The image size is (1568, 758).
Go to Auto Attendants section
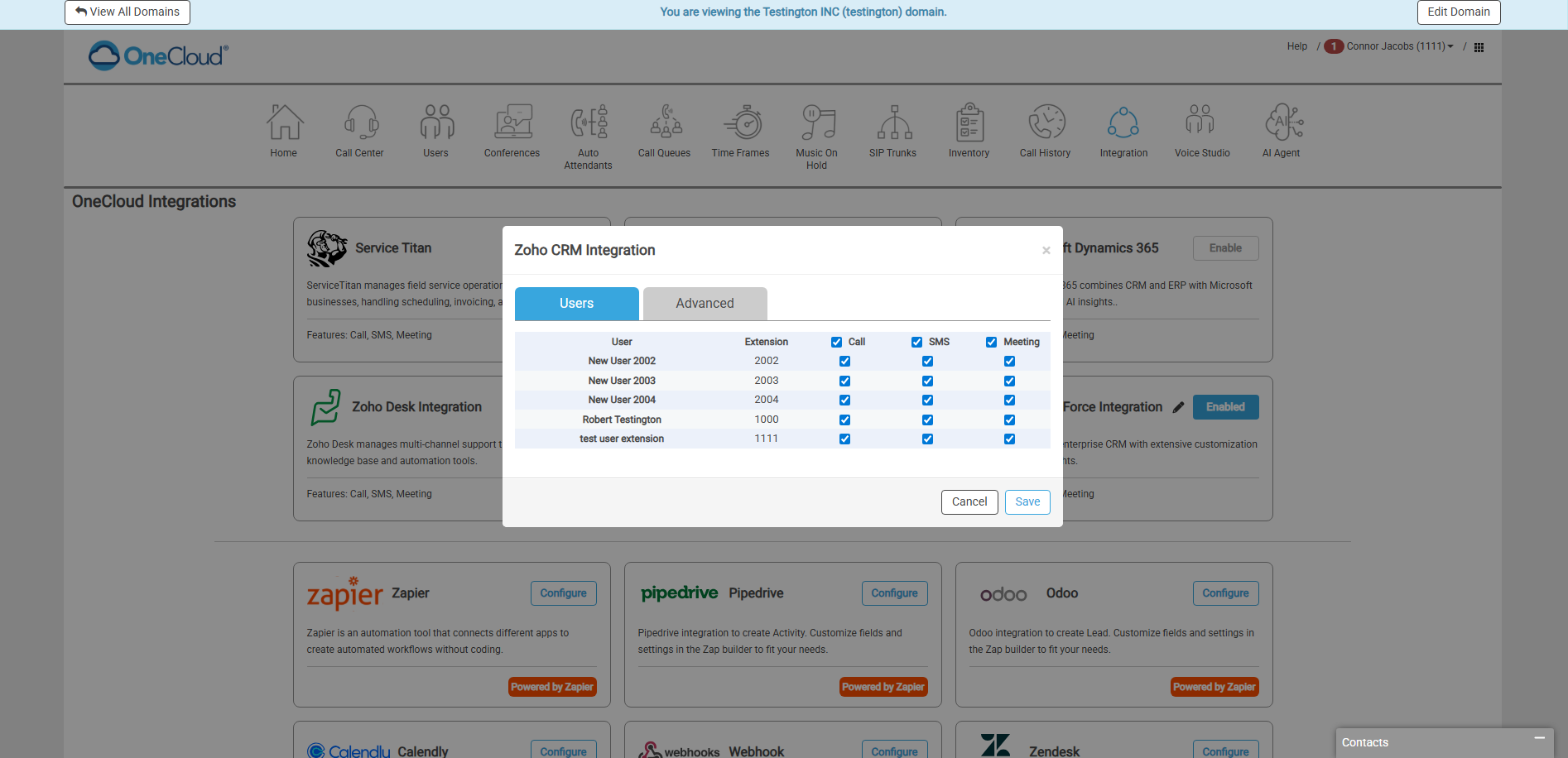(589, 122)
